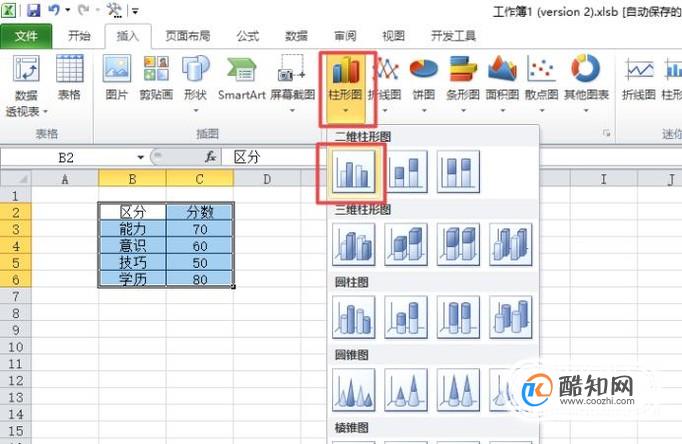Switch to Data (数据) tab
The width and height of the screenshot is (682, 444).
coord(296,36)
